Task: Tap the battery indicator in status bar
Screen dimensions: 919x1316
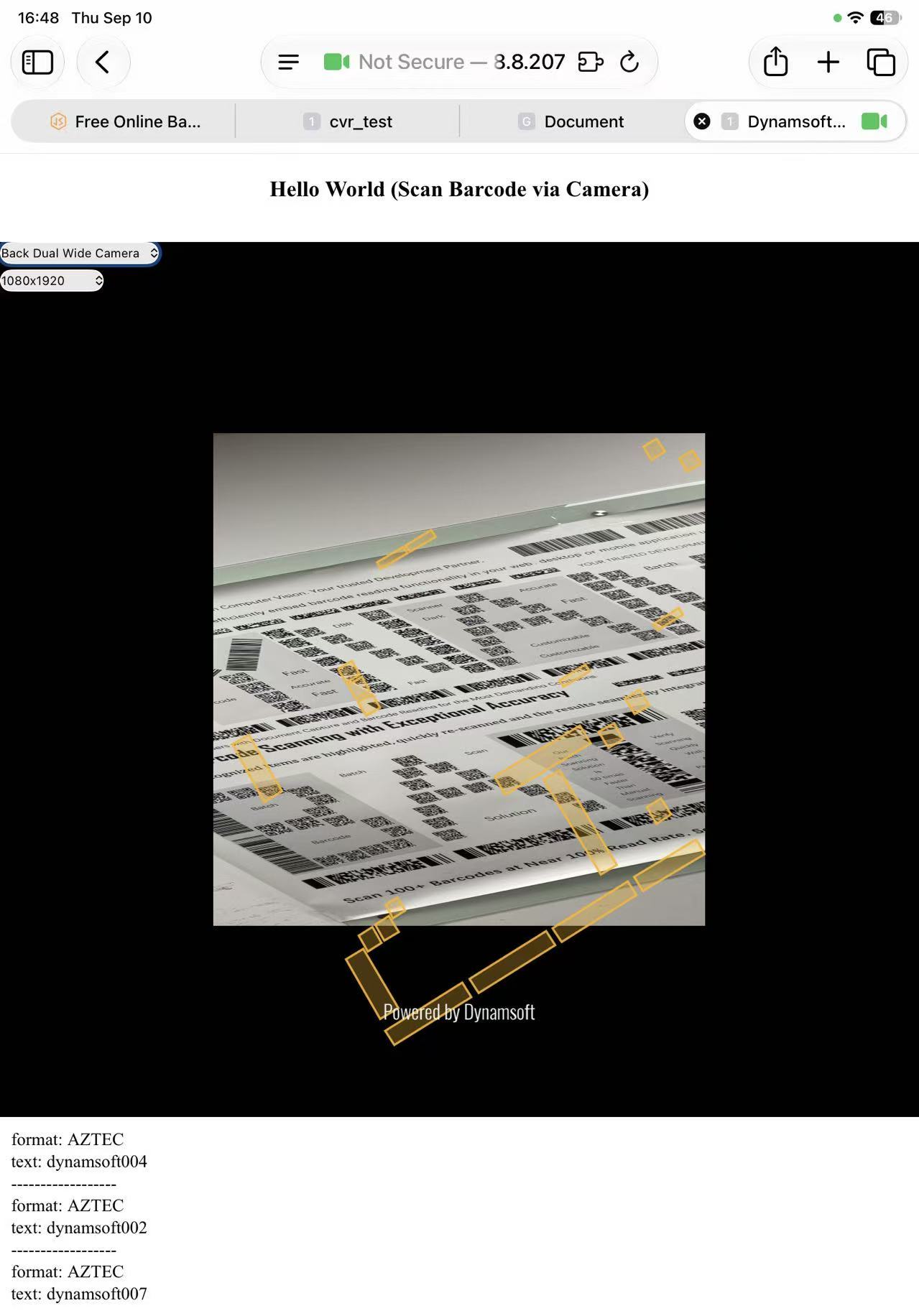Action: pos(885,18)
